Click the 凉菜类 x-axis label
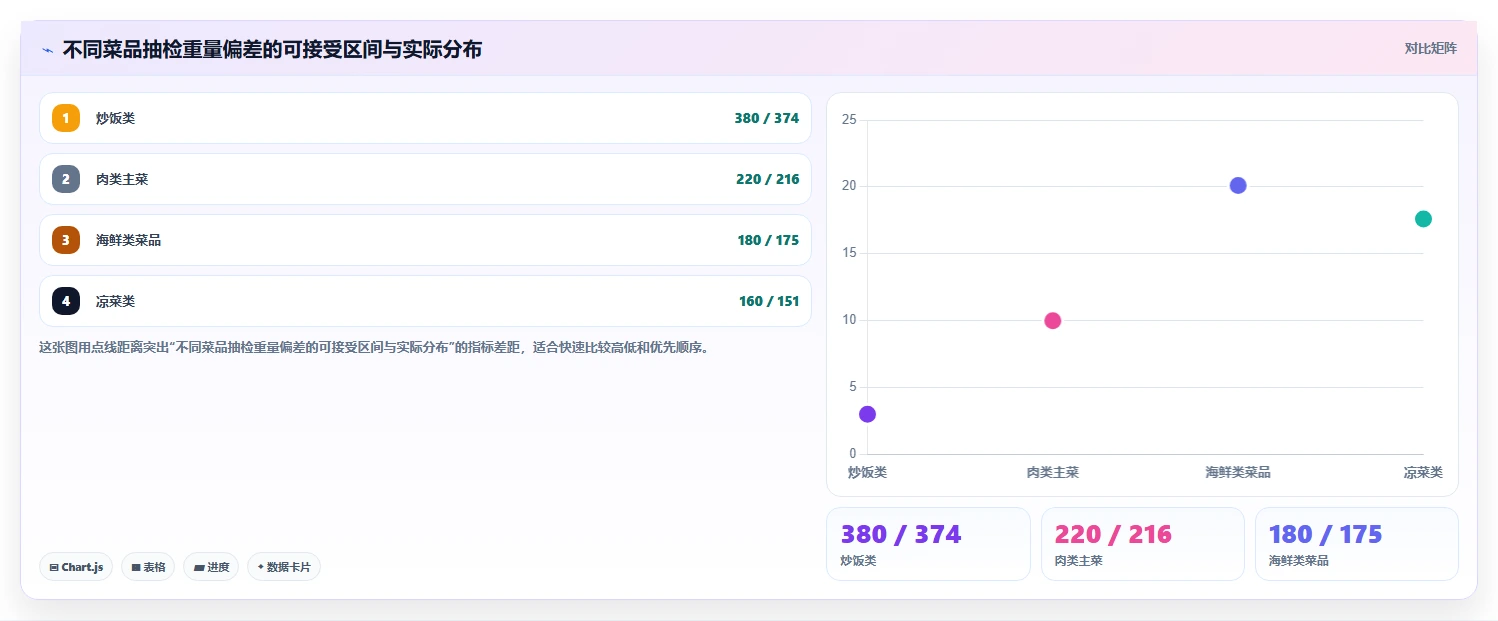1498x621 pixels. pos(1423,472)
